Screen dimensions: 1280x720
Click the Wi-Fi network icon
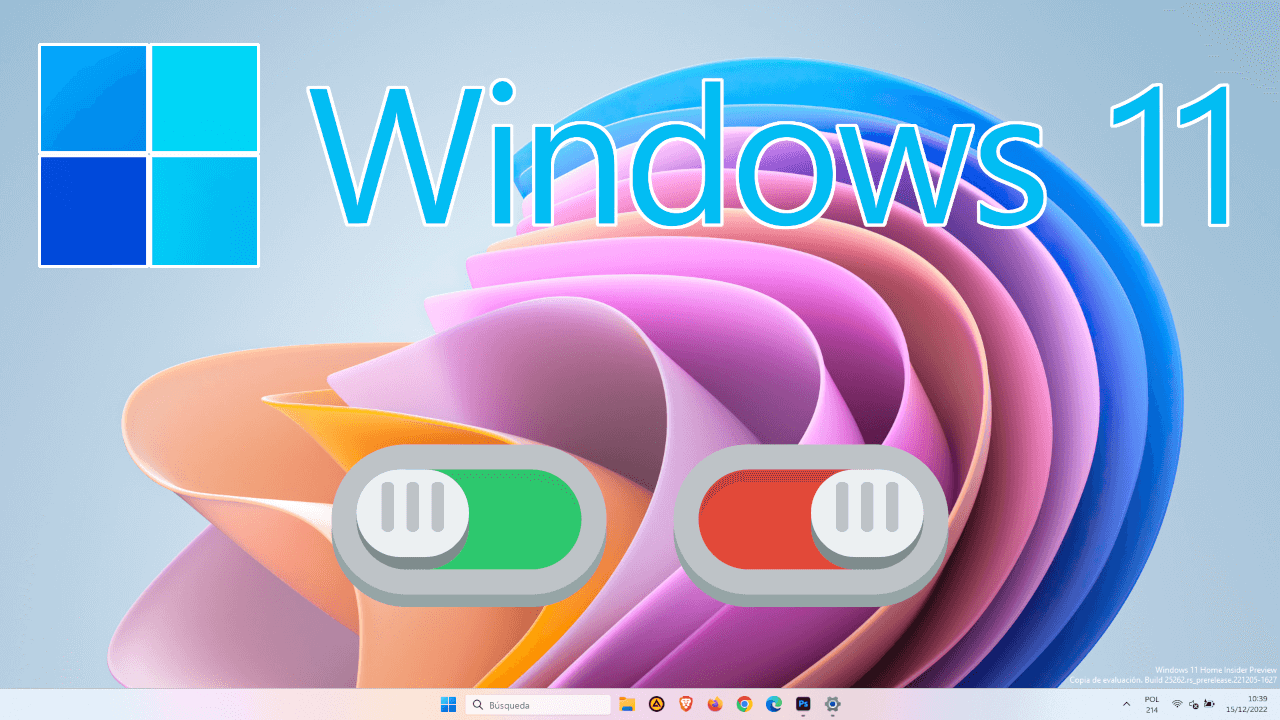1177,704
